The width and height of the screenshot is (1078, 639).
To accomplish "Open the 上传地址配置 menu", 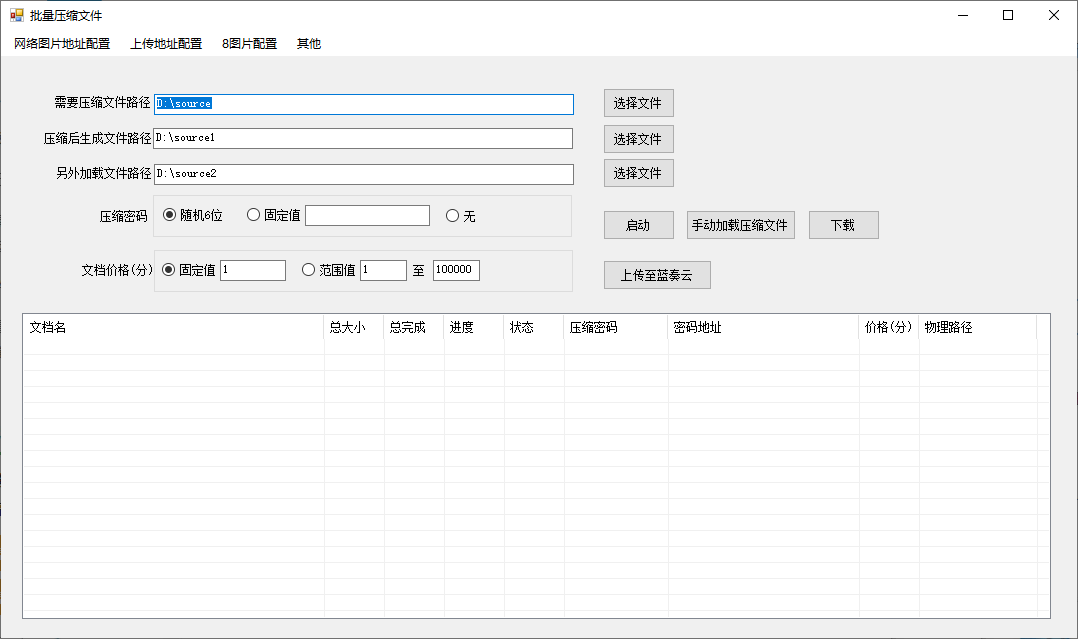I will coord(166,43).
